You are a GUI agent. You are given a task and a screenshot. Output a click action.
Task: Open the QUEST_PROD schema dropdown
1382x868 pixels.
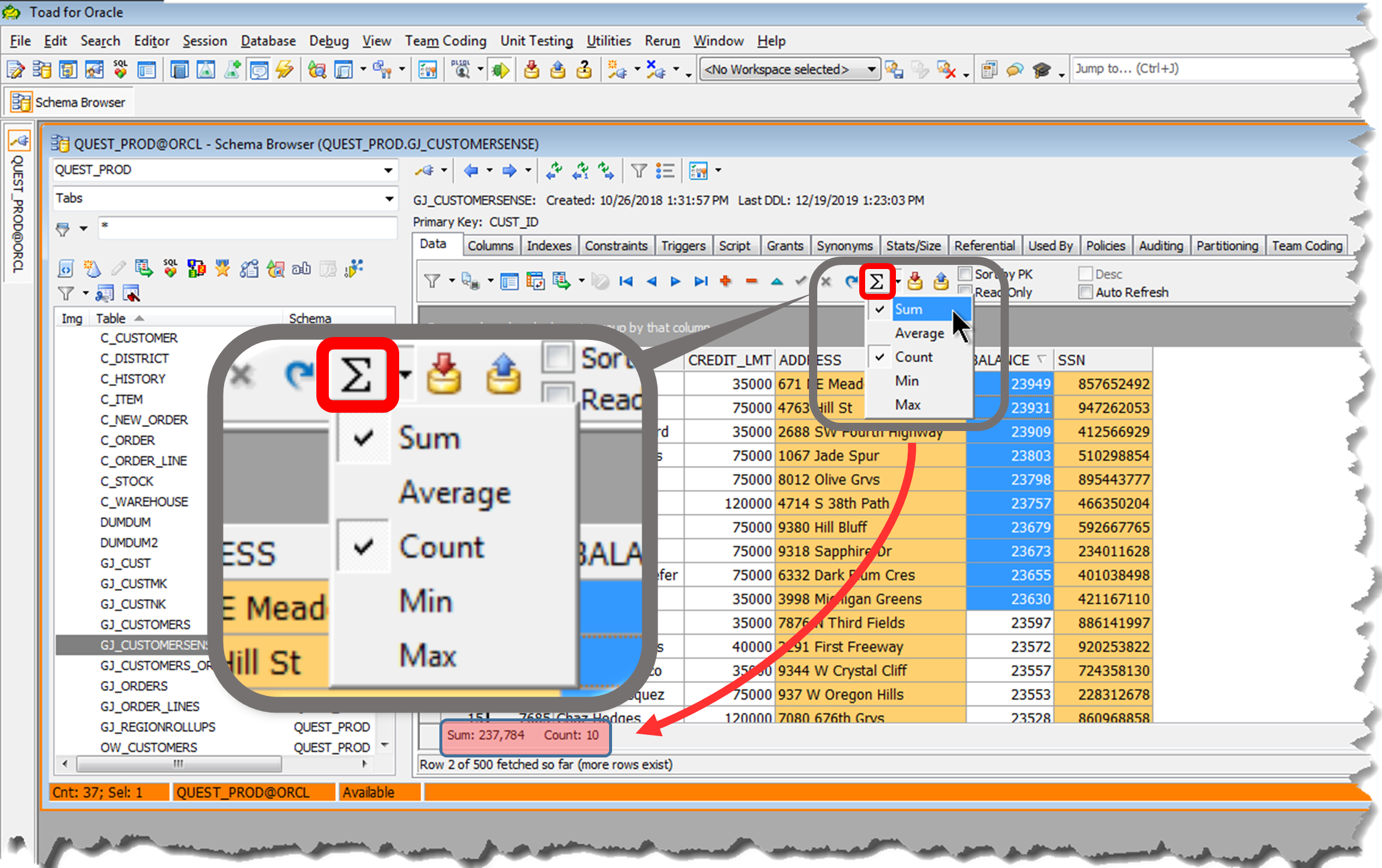point(388,170)
